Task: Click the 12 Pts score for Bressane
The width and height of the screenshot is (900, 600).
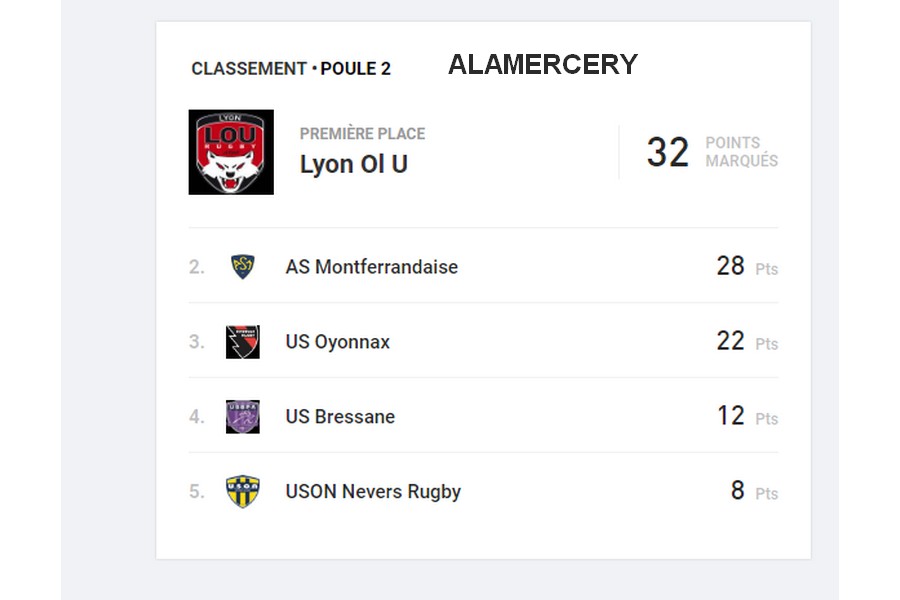Action: click(731, 416)
